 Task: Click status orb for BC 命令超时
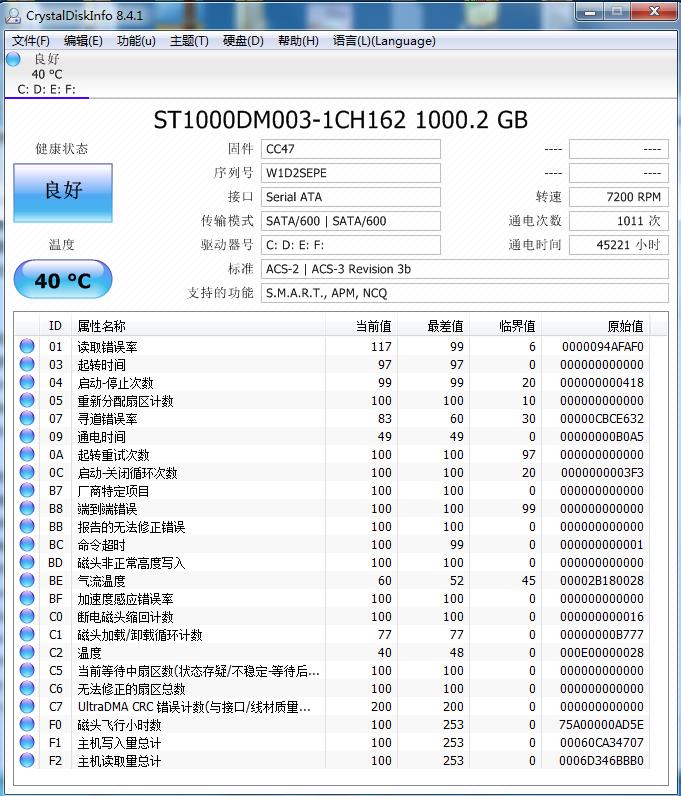click(x=27, y=544)
